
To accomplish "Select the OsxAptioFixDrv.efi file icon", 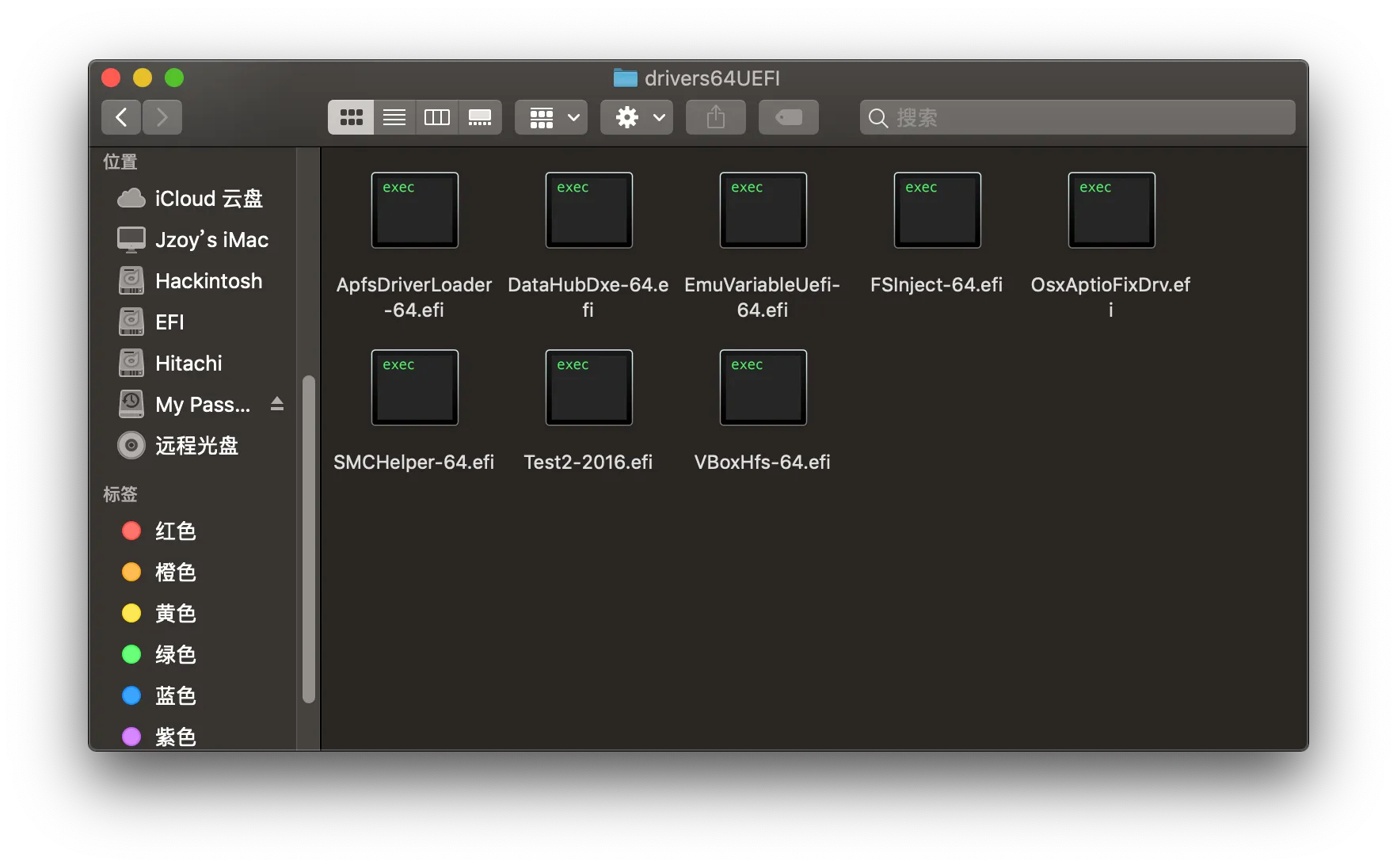I will coord(1111,211).
